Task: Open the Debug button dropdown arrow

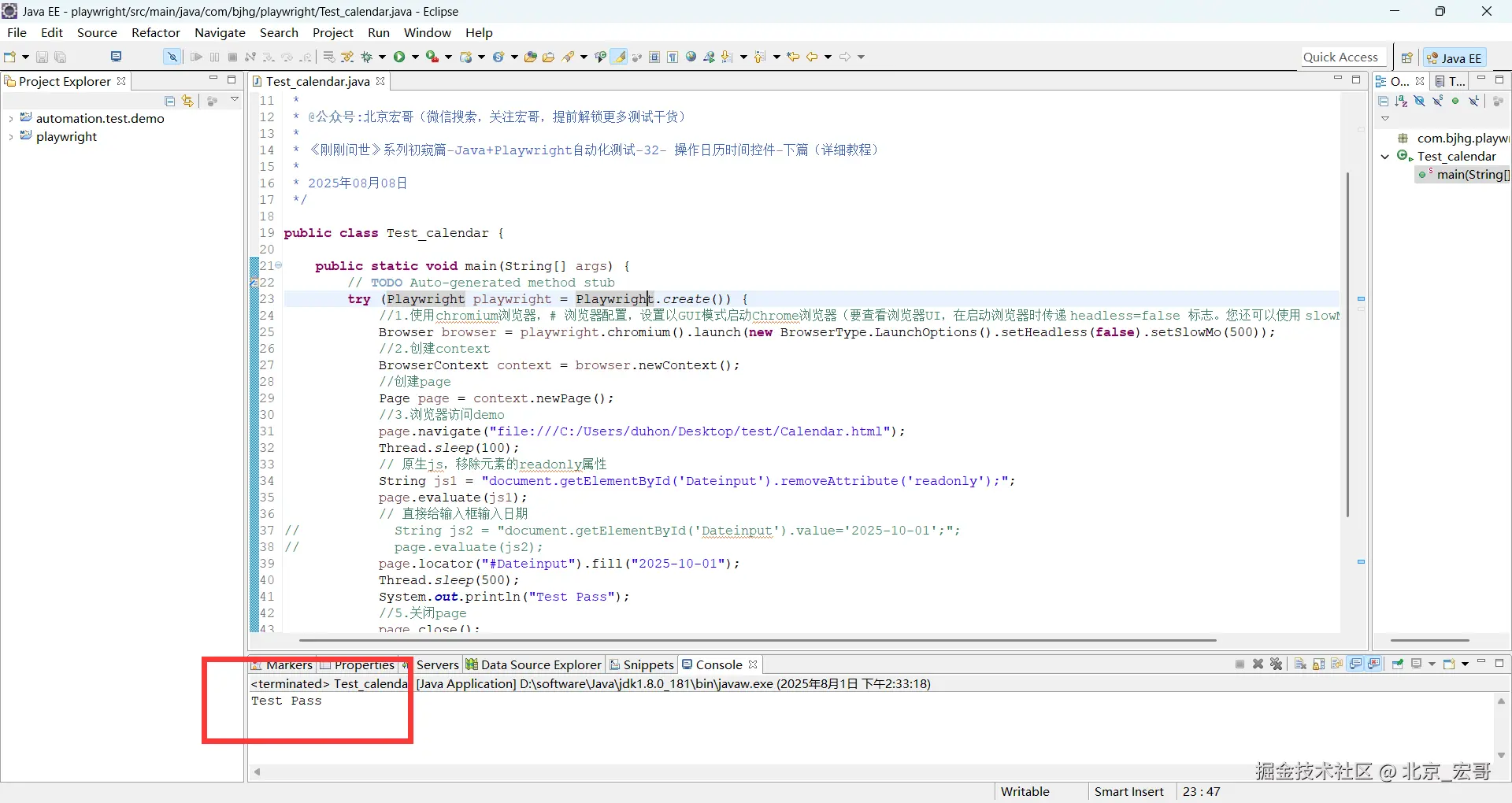Action: click(382, 57)
